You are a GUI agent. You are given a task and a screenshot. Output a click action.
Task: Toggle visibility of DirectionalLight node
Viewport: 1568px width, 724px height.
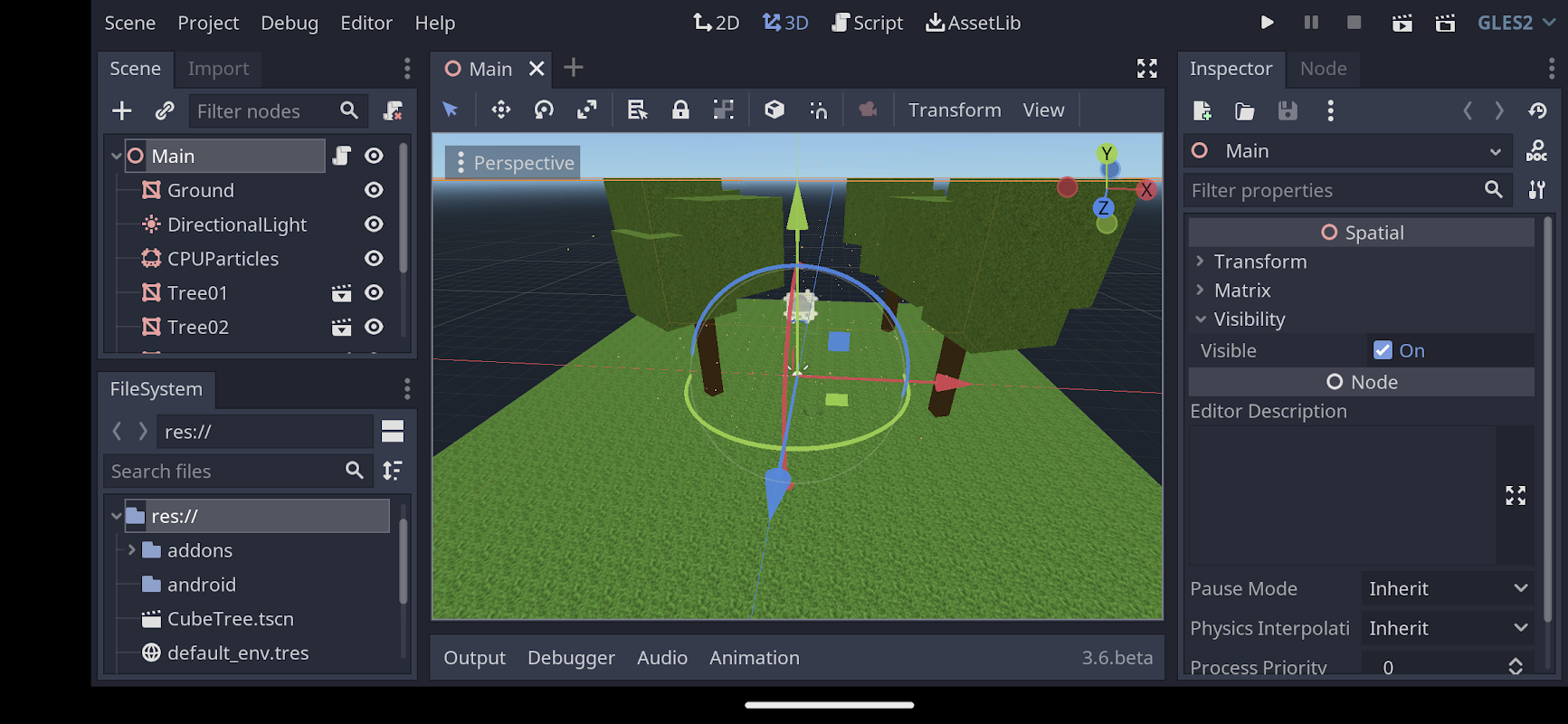pyautogui.click(x=374, y=224)
